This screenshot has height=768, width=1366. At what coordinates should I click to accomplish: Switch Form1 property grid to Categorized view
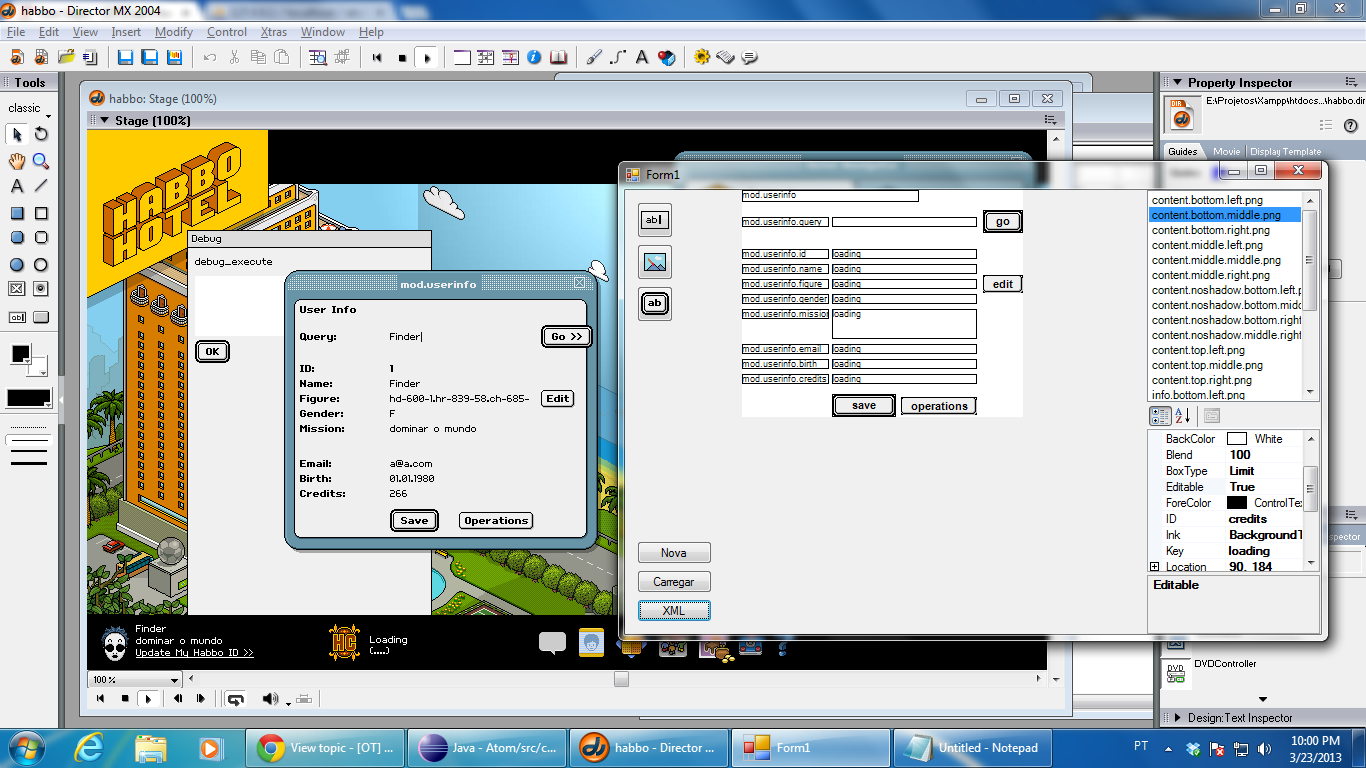coord(1160,416)
